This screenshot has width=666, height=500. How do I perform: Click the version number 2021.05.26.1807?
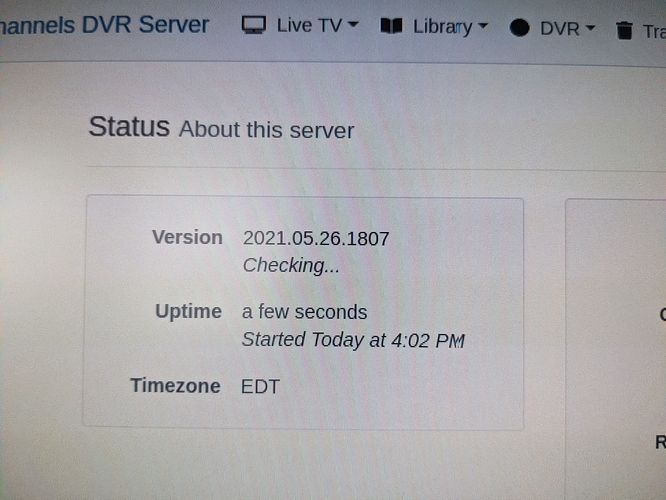[316, 238]
